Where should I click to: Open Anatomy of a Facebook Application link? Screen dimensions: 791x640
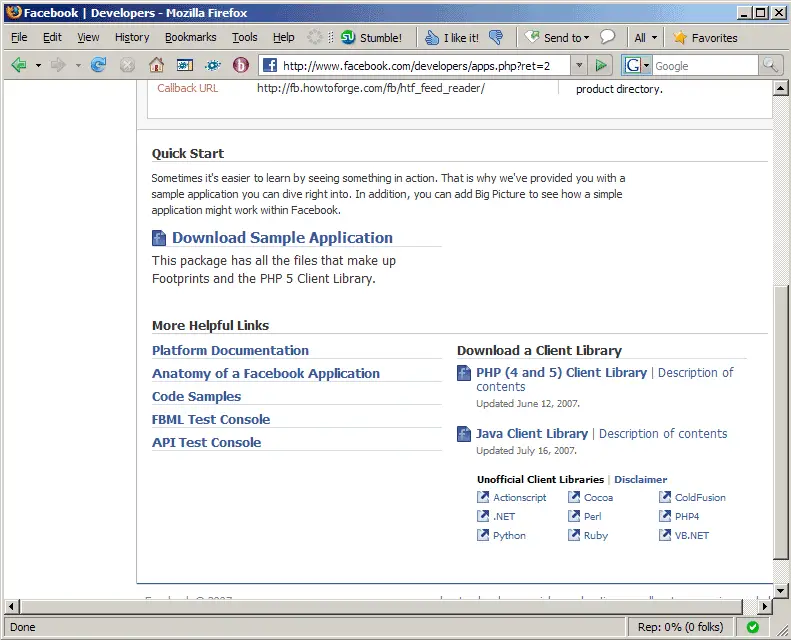tap(266, 374)
